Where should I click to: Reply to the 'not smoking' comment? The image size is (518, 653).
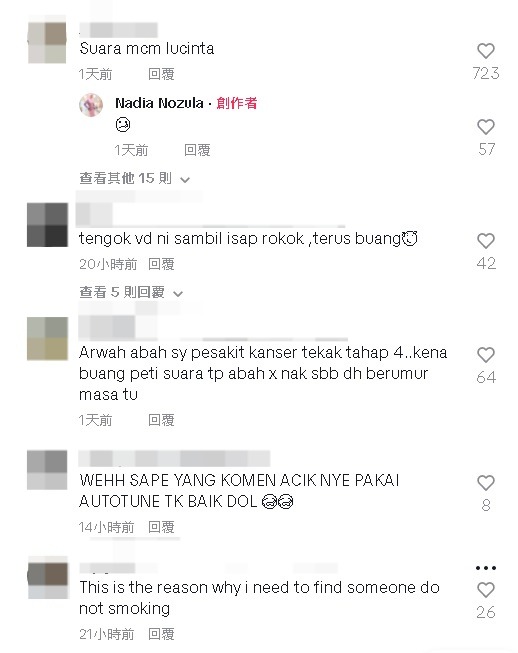pyautogui.click(x=161, y=634)
